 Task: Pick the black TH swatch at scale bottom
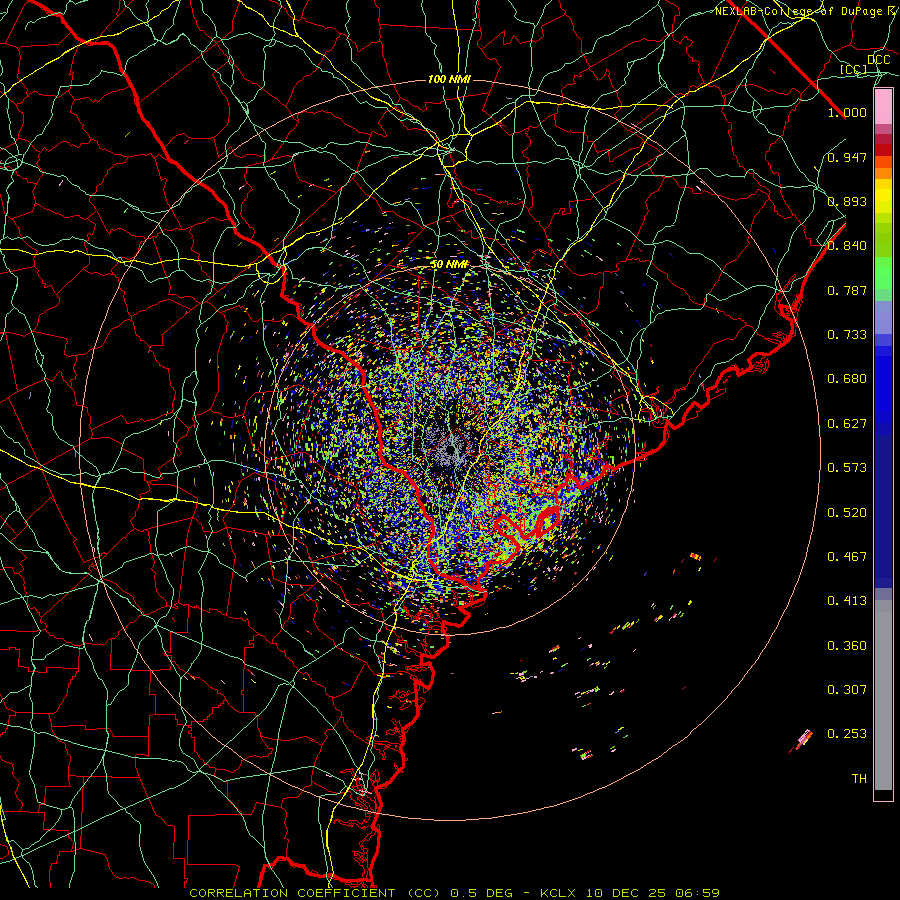[x=883, y=794]
